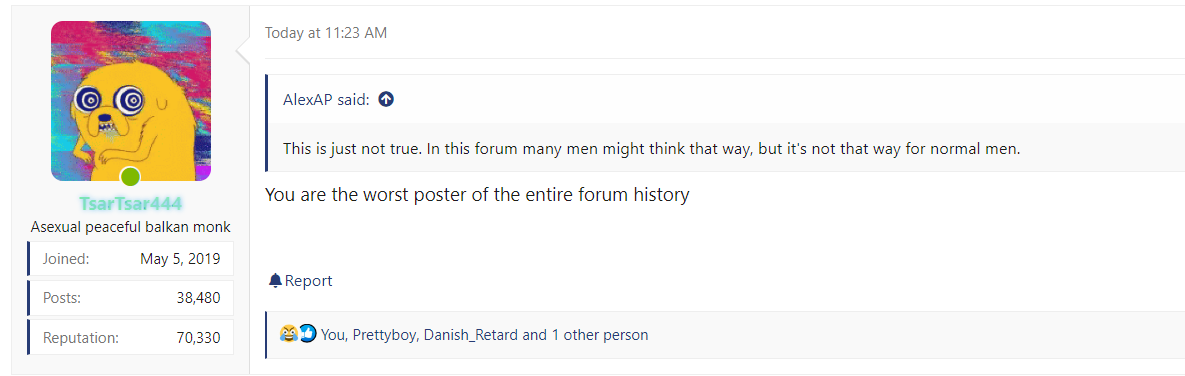Select the 'Asexual peaceful balkan monk' user title
The width and height of the screenshot is (1185, 376).
(131, 227)
